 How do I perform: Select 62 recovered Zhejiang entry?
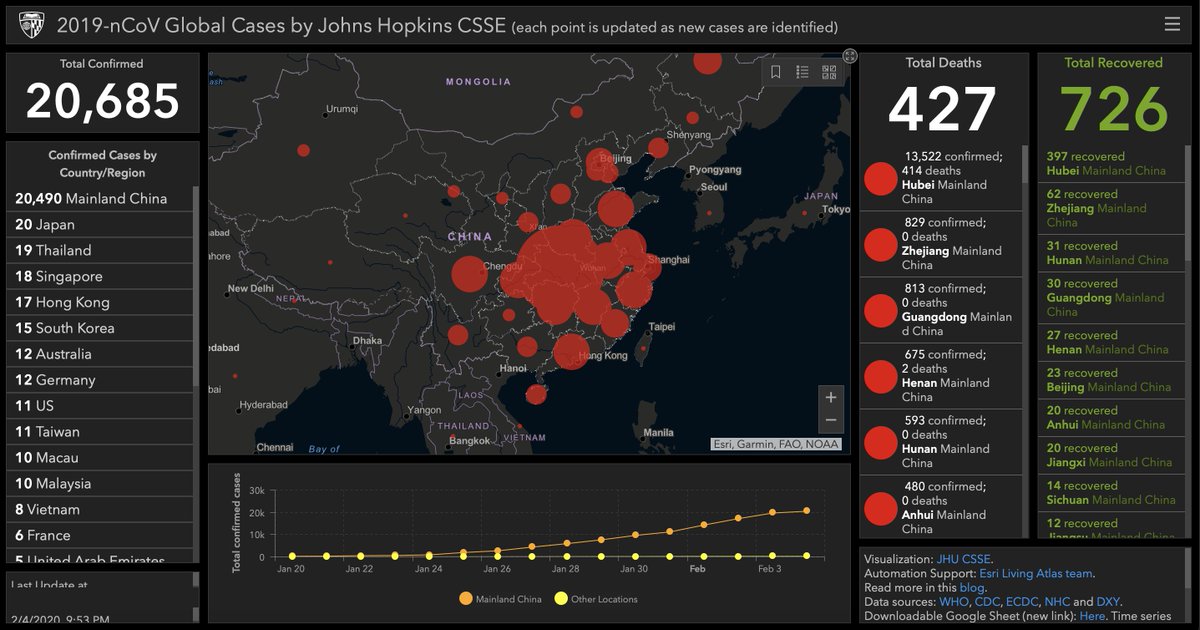(x=1111, y=208)
